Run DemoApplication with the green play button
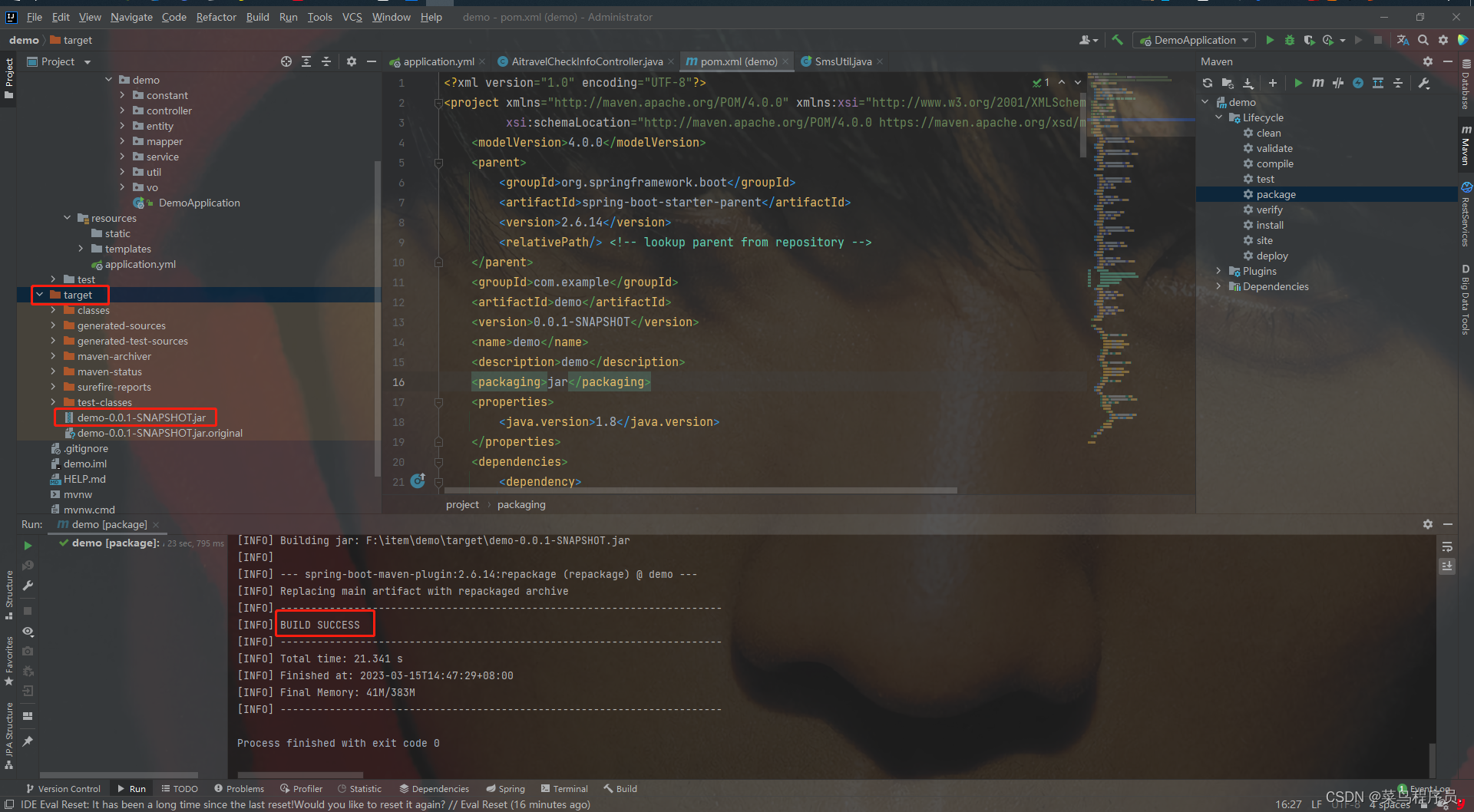This screenshot has width=1474, height=812. 1270,40
